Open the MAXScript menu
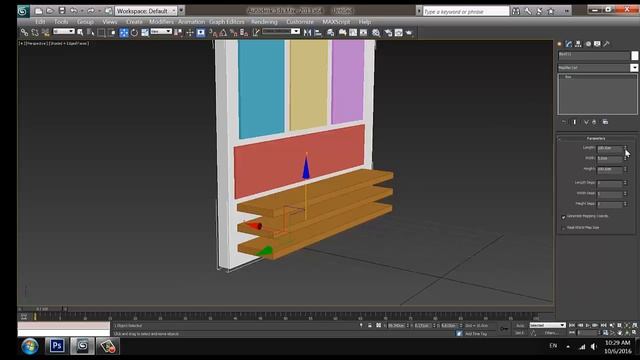 pos(336,22)
